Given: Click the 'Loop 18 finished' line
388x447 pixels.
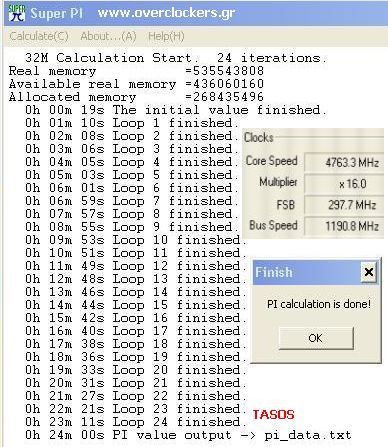Looking at the screenshot, I should tap(136, 344).
